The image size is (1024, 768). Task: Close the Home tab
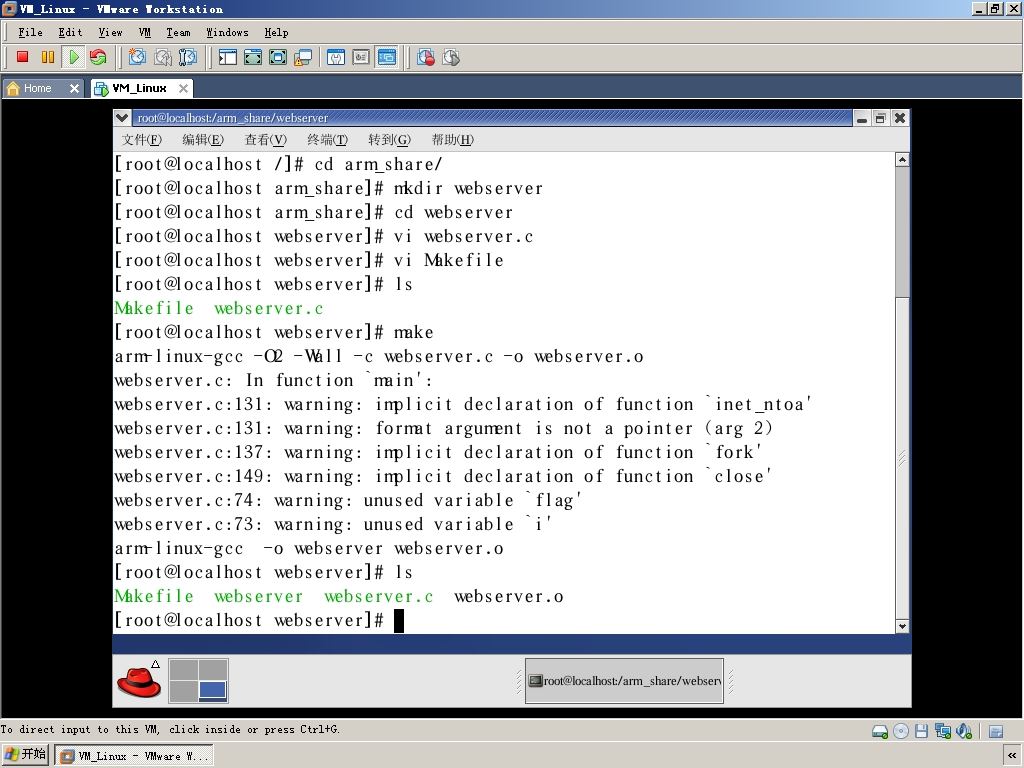coord(74,88)
